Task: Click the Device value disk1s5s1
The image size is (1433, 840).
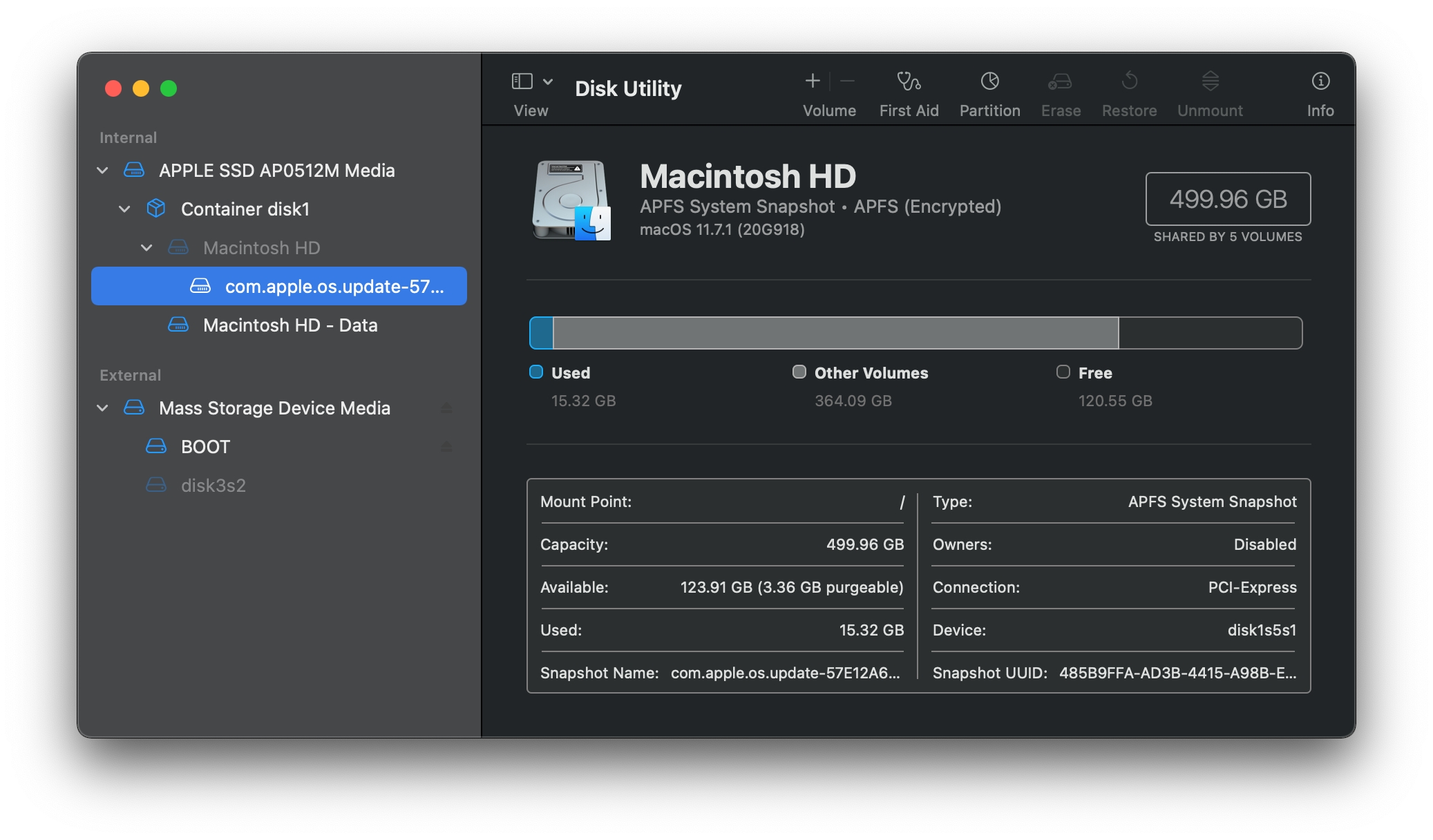Action: pyautogui.click(x=1262, y=630)
